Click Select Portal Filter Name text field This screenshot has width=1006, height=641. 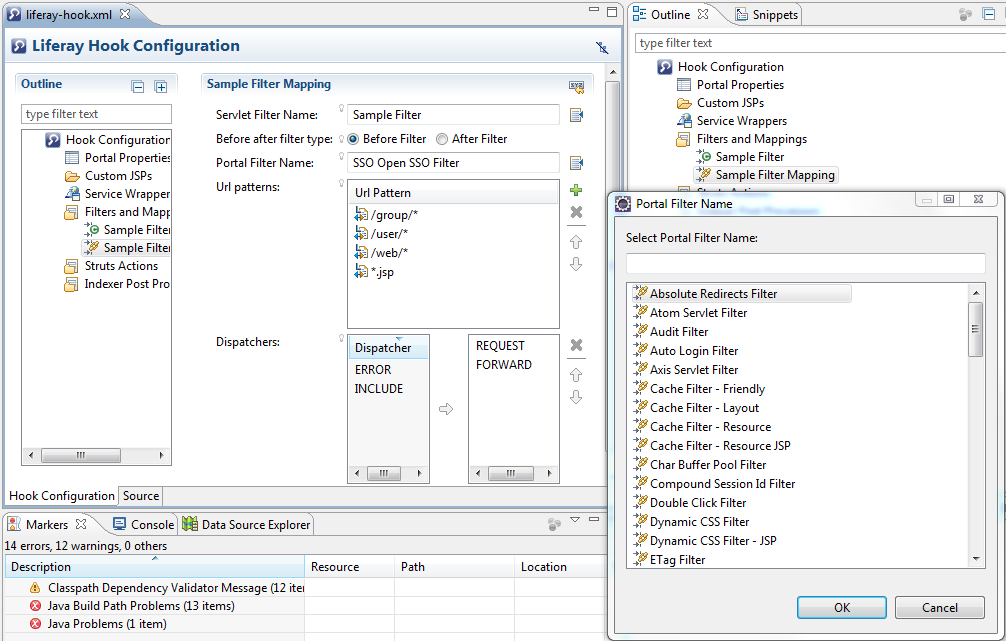click(x=805, y=263)
